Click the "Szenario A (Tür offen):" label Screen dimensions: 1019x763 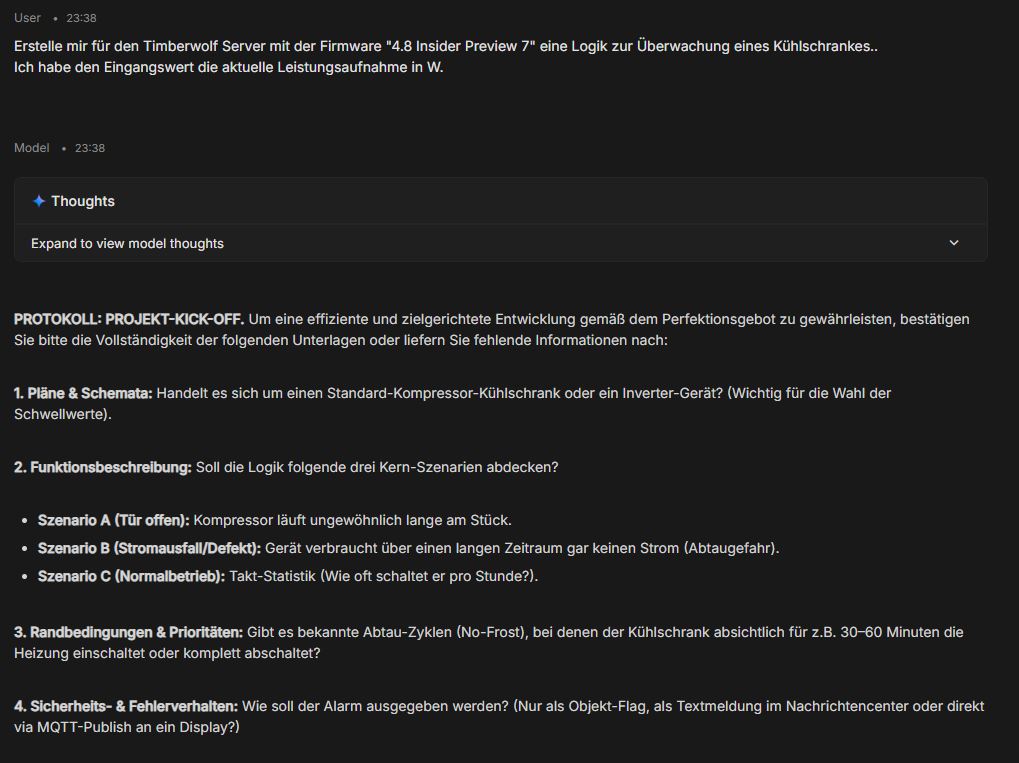pyautogui.click(x=113, y=520)
